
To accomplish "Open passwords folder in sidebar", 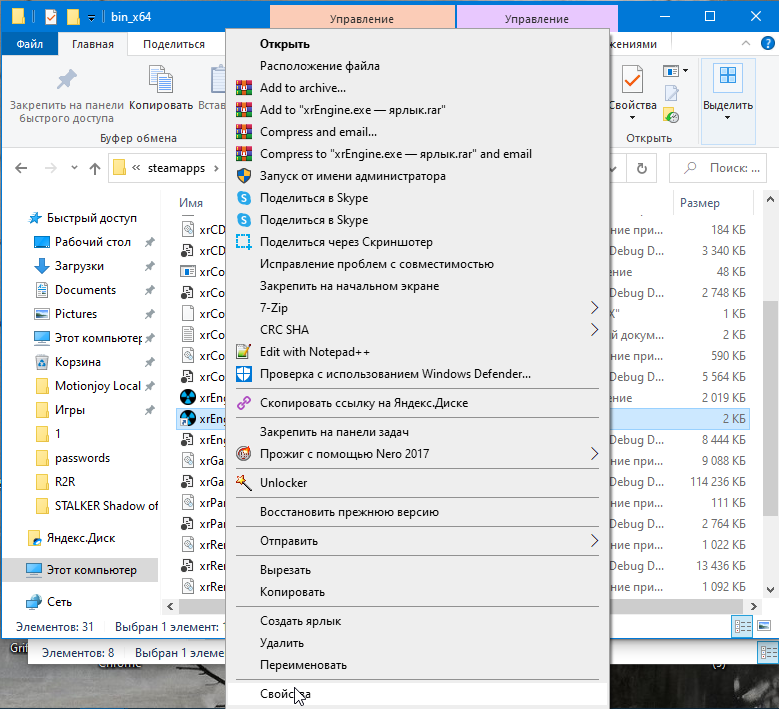I will [x=82, y=458].
